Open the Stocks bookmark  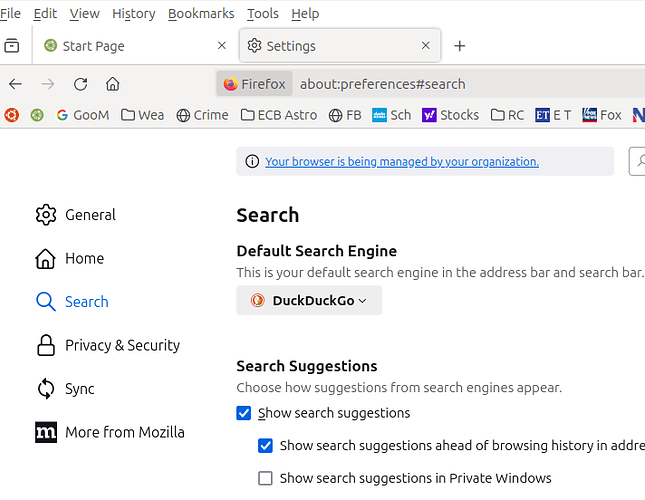450,115
